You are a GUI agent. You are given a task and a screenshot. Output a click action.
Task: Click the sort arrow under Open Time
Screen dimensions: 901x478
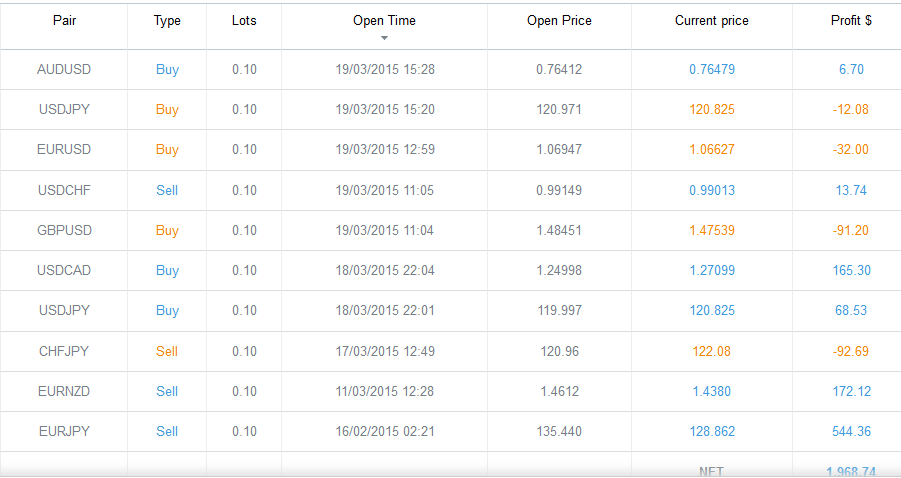point(384,38)
